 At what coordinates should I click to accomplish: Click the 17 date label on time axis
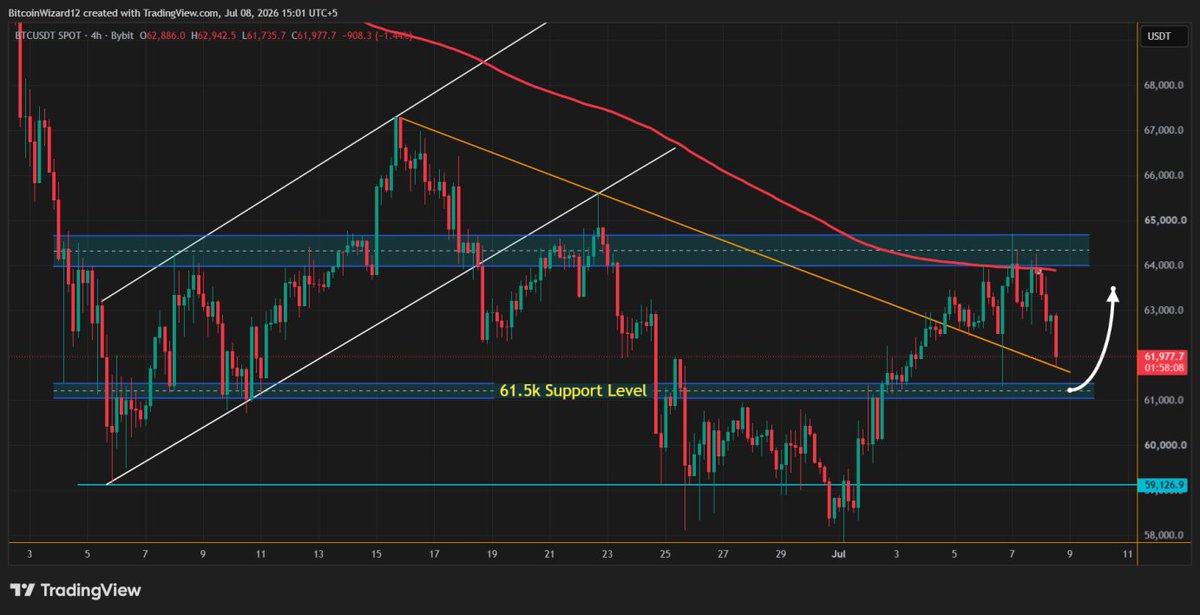tap(435, 553)
